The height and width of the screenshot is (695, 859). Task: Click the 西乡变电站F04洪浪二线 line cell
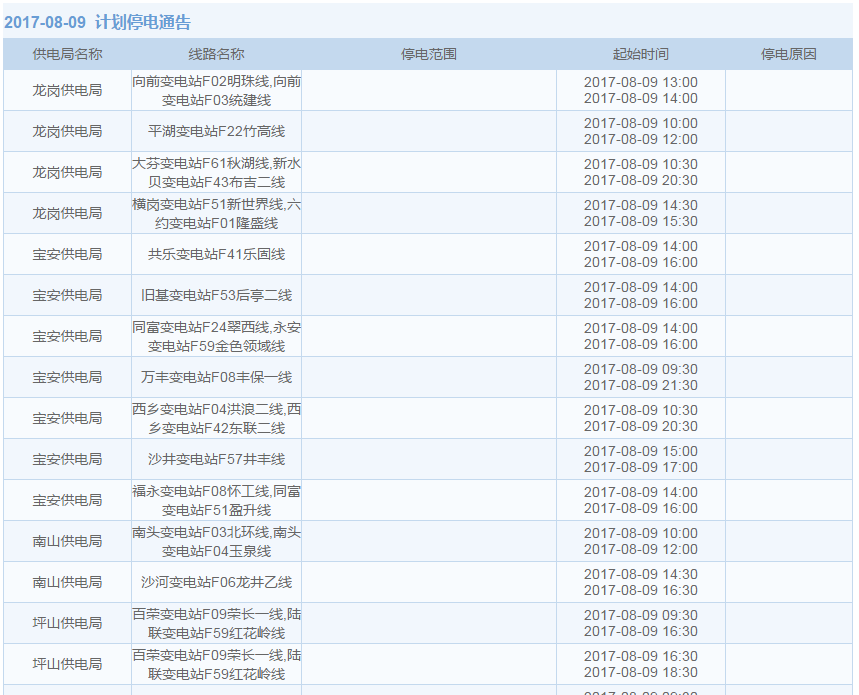(216, 418)
